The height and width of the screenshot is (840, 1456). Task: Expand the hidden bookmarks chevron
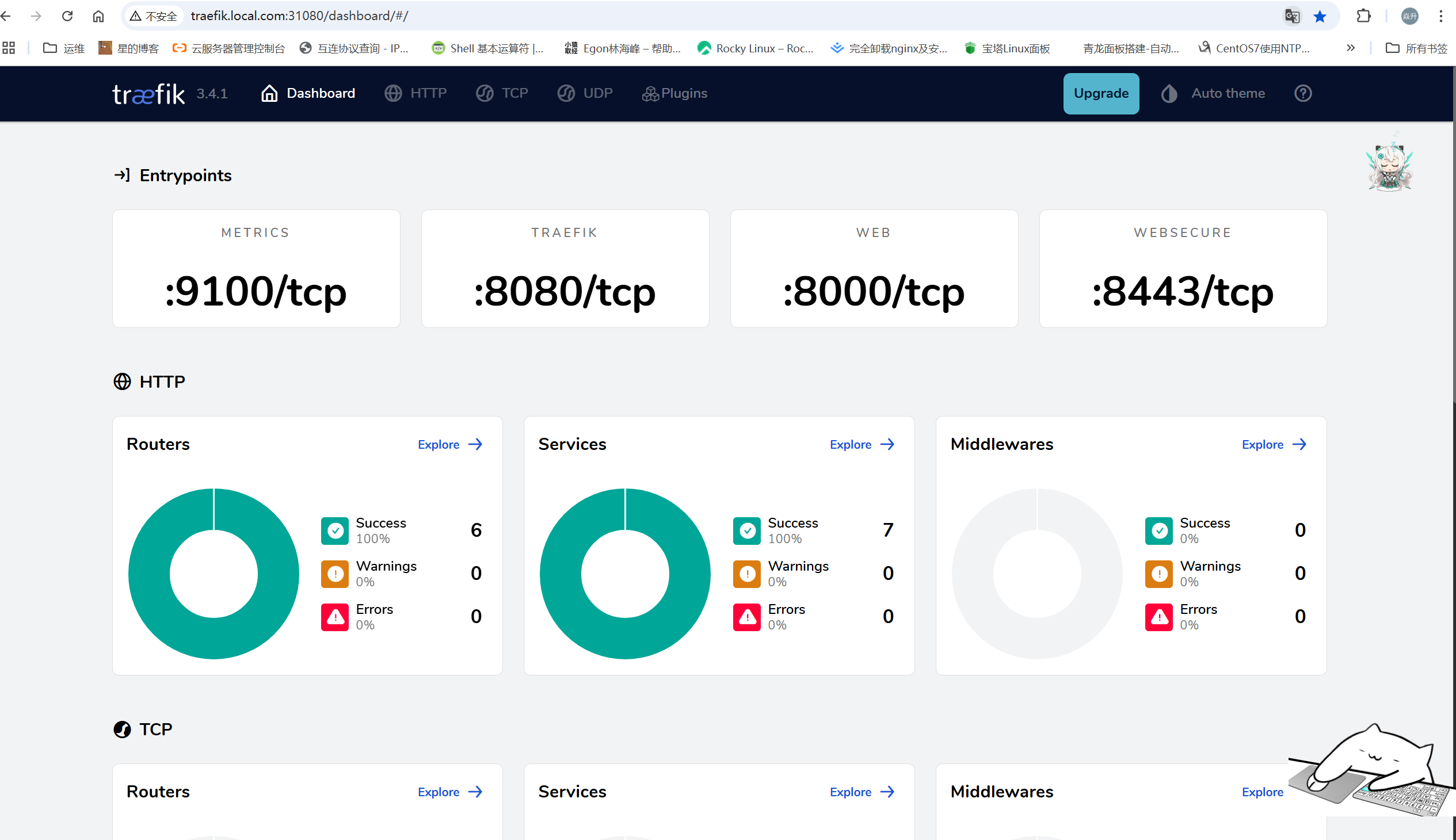1350,48
